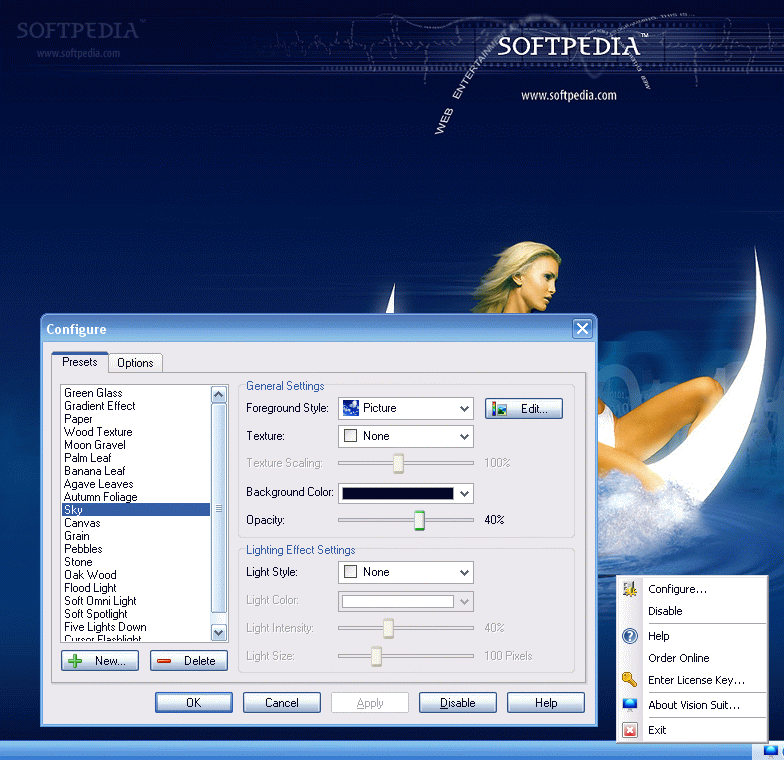Image resolution: width=784 pixels, height=760 pixels.
Task: Click the New... preset button
Action: click(100, 660)
